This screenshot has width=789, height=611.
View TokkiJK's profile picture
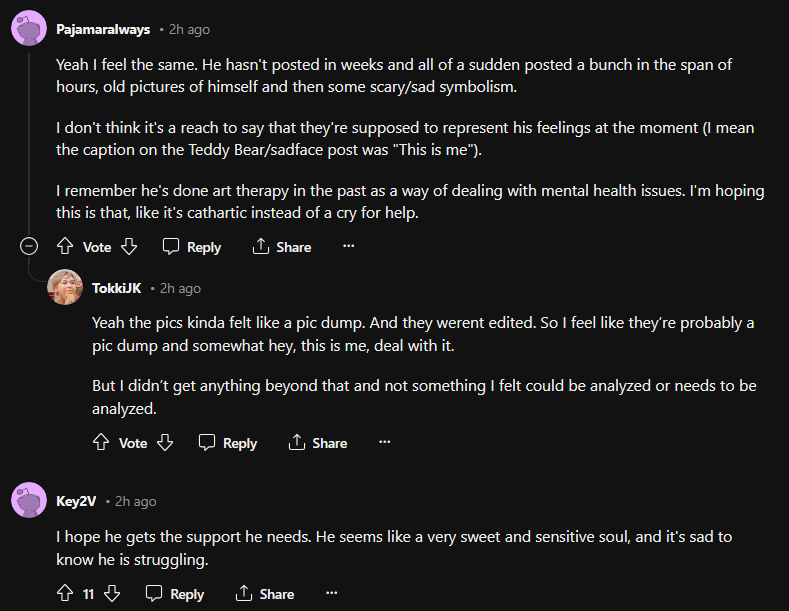pyautogui.click(x=65, y=288)
